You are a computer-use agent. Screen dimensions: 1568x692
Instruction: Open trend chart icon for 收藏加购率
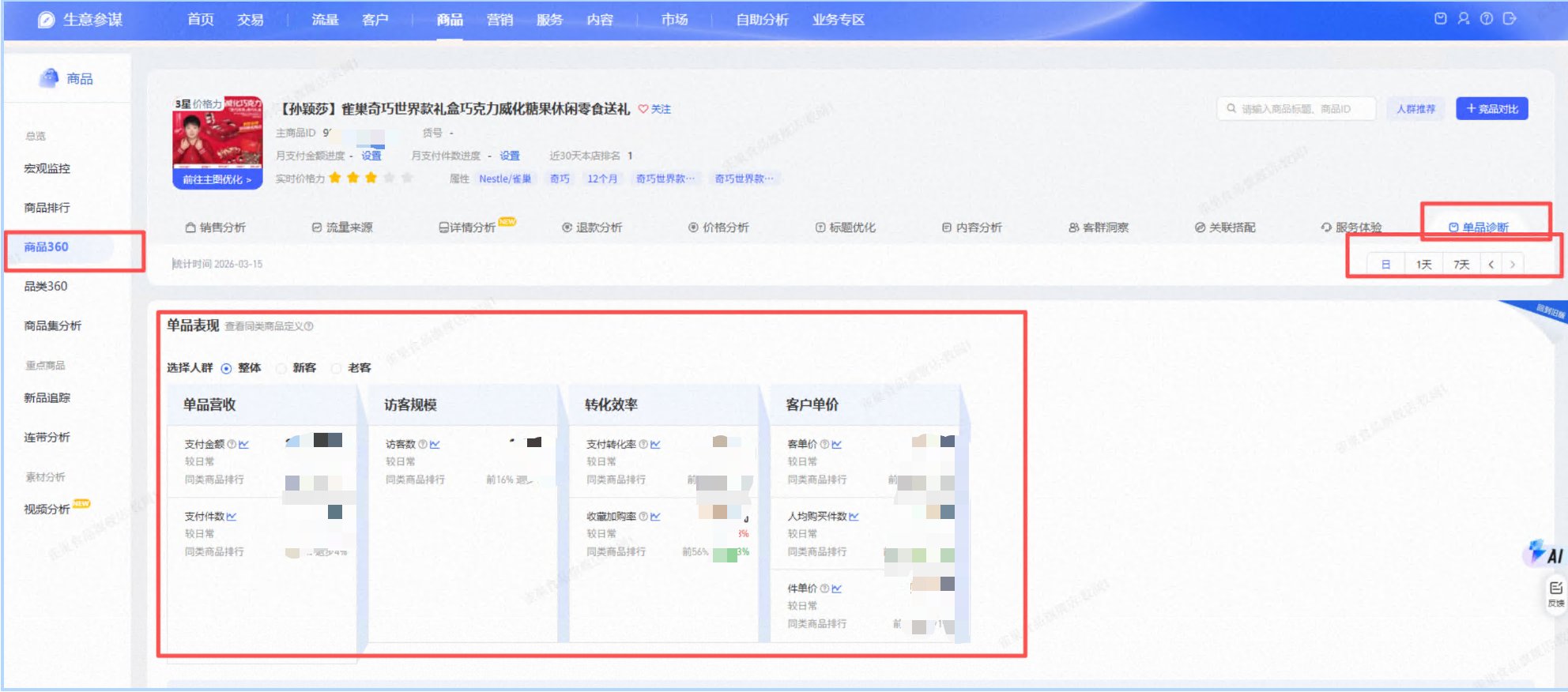656,517
